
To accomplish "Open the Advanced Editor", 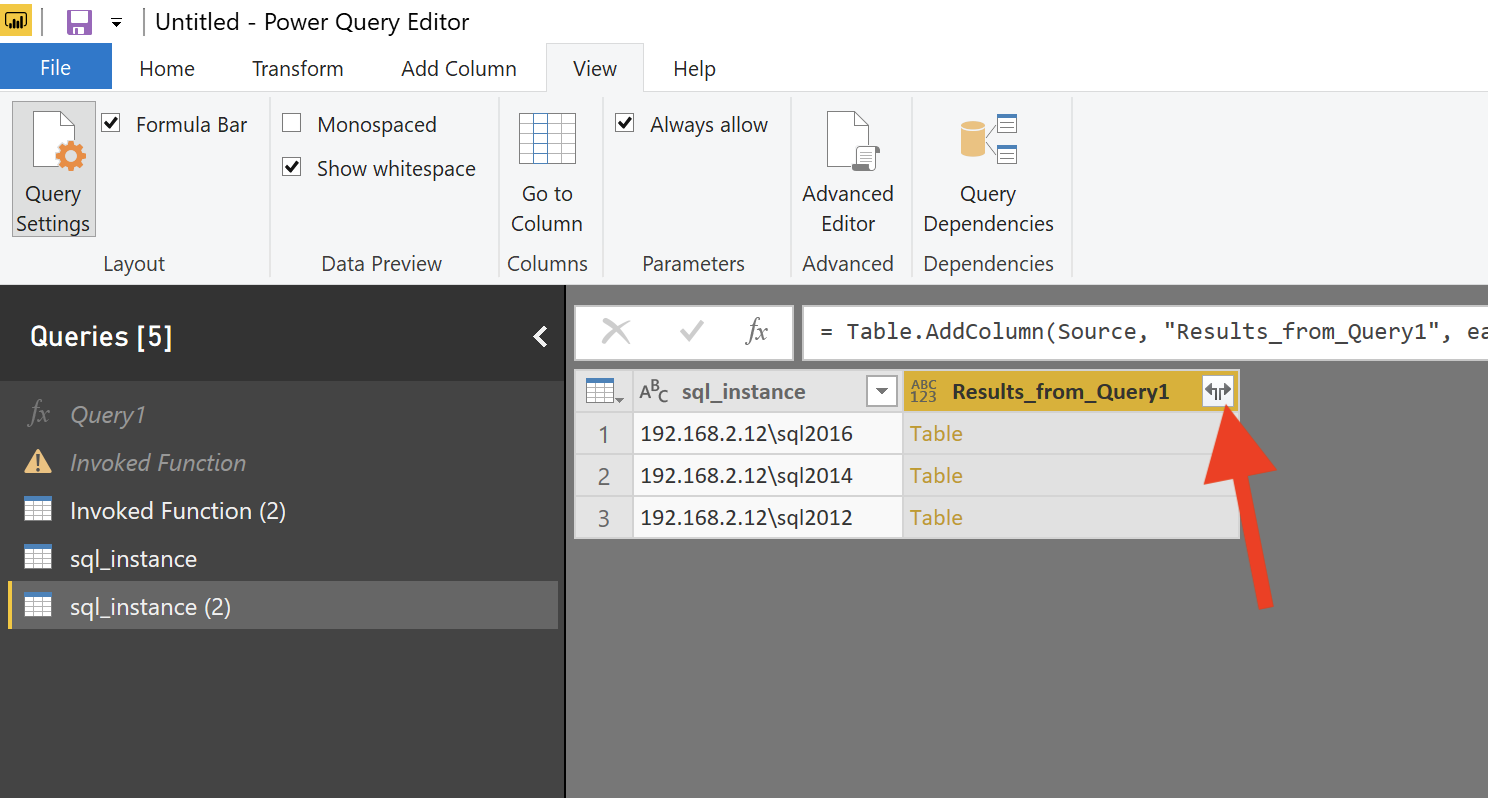I will 848,171.
